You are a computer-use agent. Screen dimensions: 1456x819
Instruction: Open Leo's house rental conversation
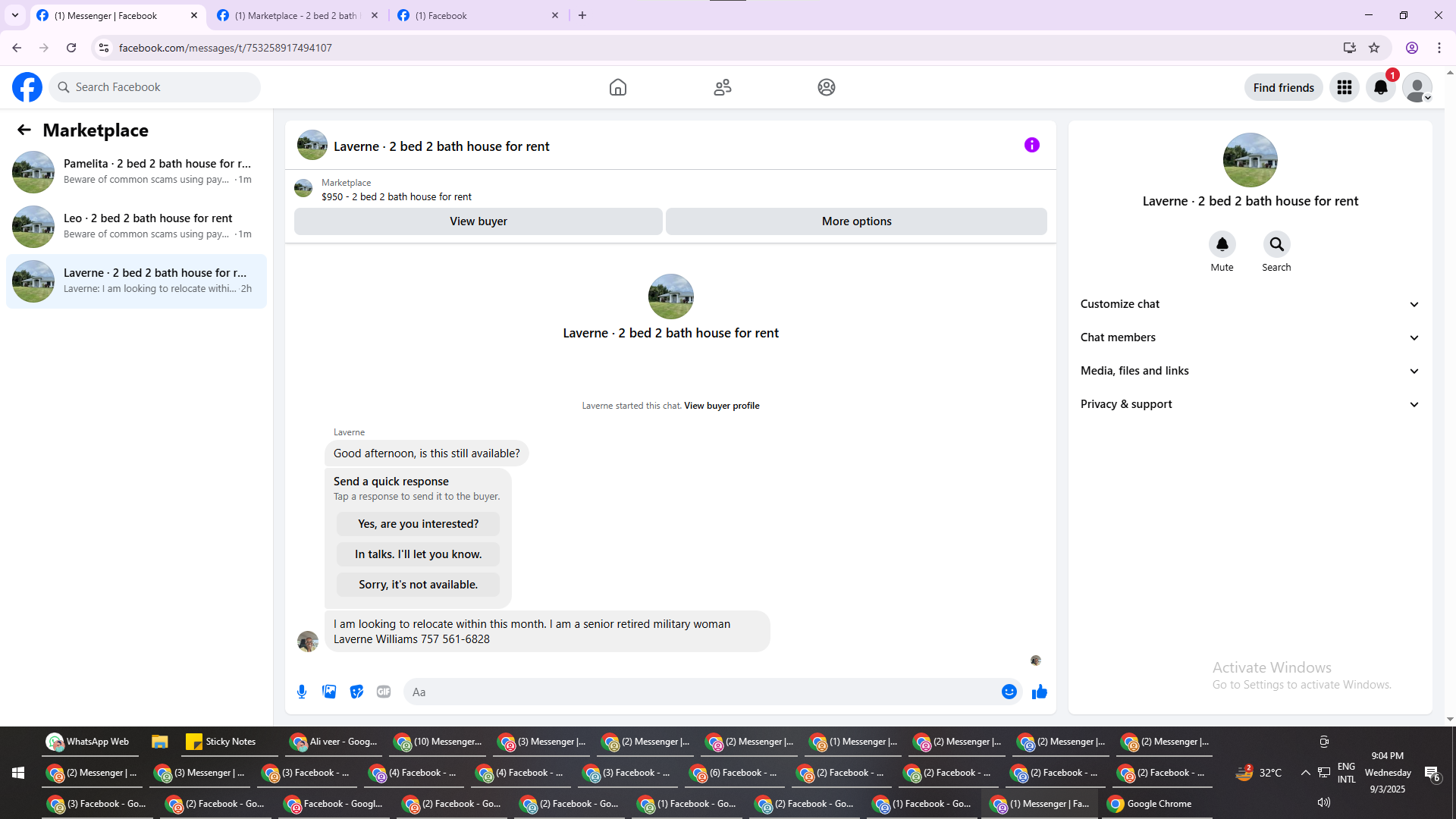click(x=136, y=227)
